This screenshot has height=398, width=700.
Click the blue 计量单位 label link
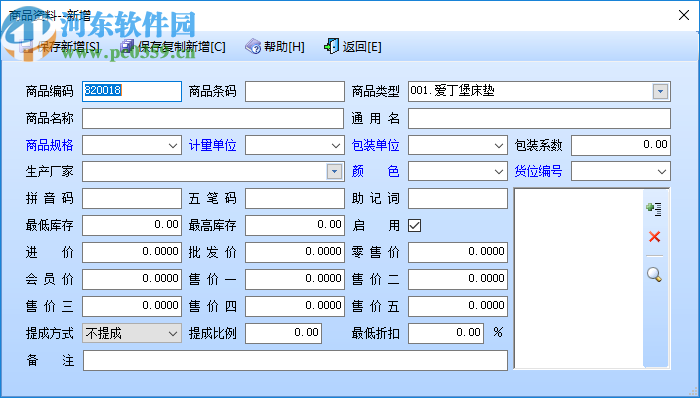[212, 145]
